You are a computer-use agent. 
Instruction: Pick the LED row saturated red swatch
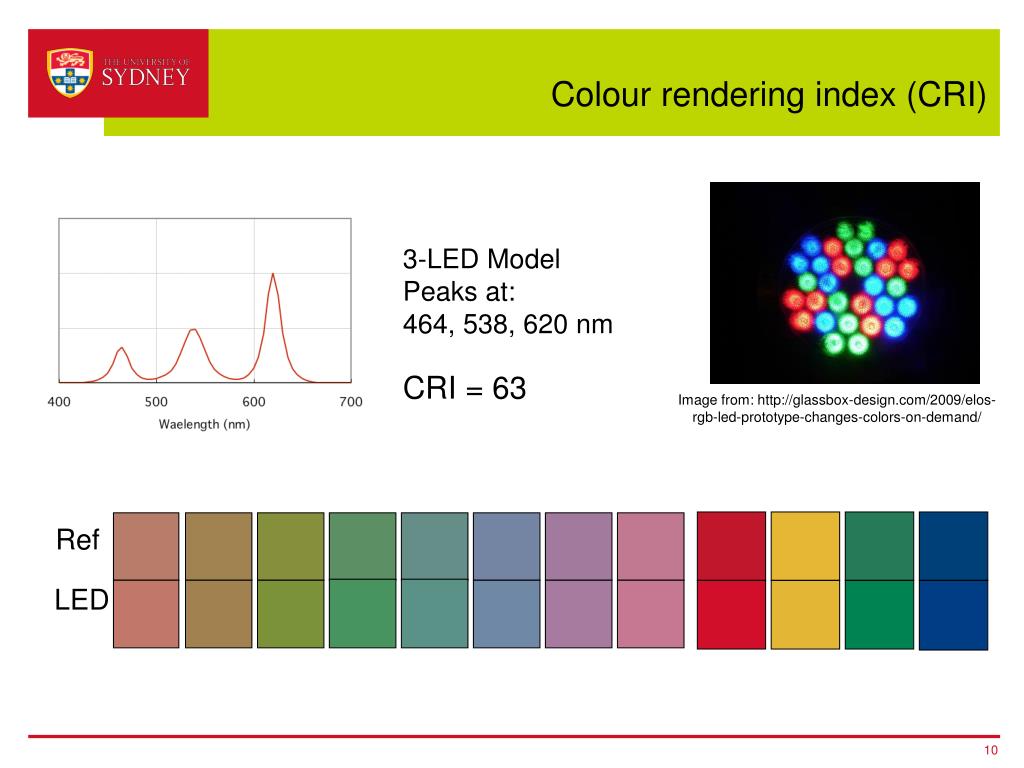click(x=731, y=615)
